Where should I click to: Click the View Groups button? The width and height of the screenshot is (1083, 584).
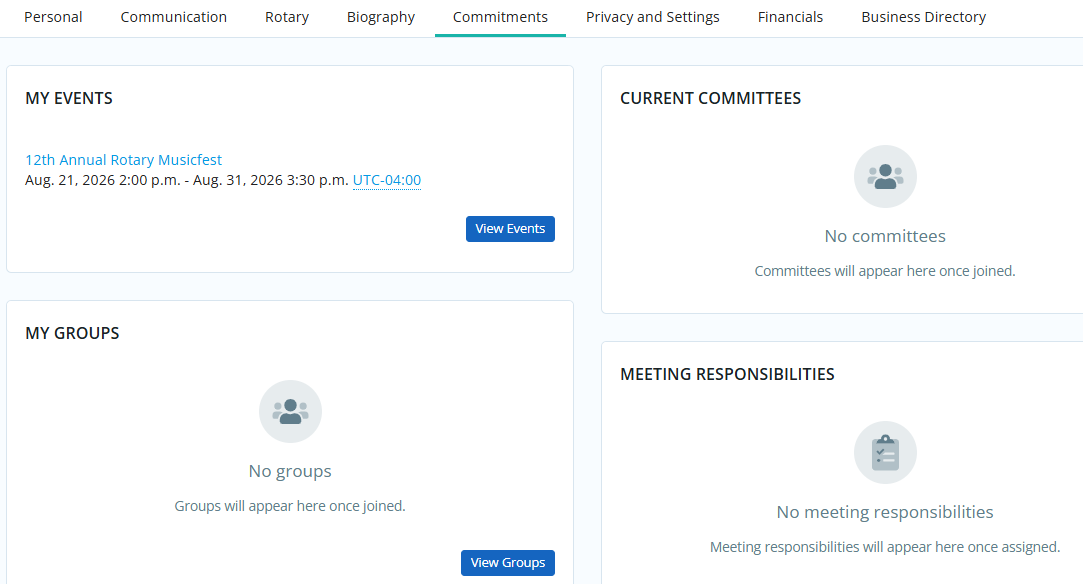(x=508, y=563)
